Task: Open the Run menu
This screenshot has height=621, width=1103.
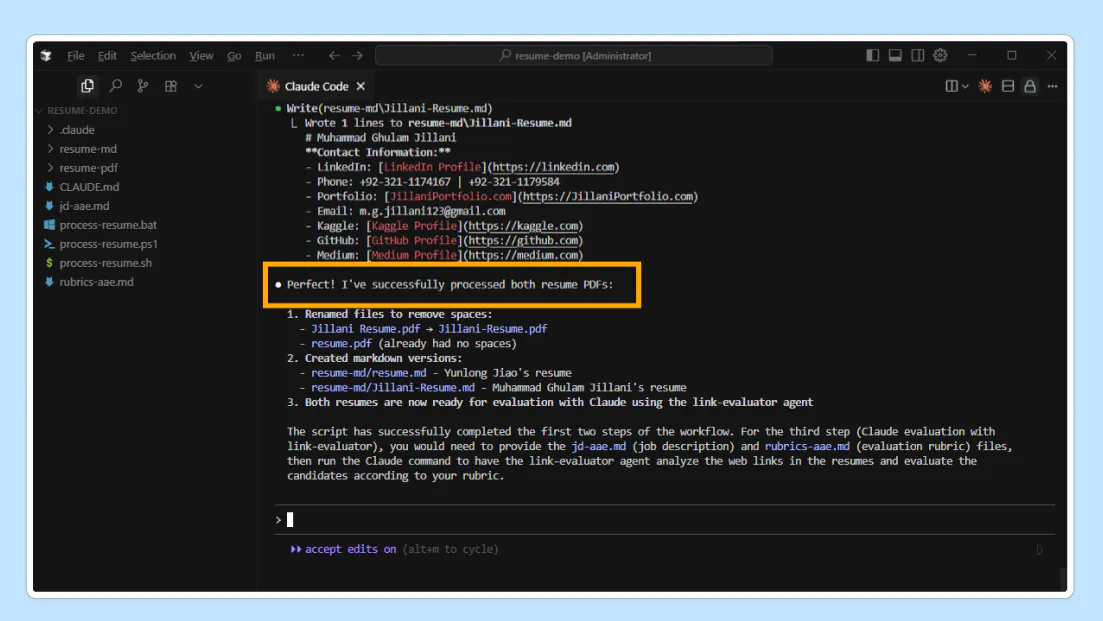Action: 264,56
